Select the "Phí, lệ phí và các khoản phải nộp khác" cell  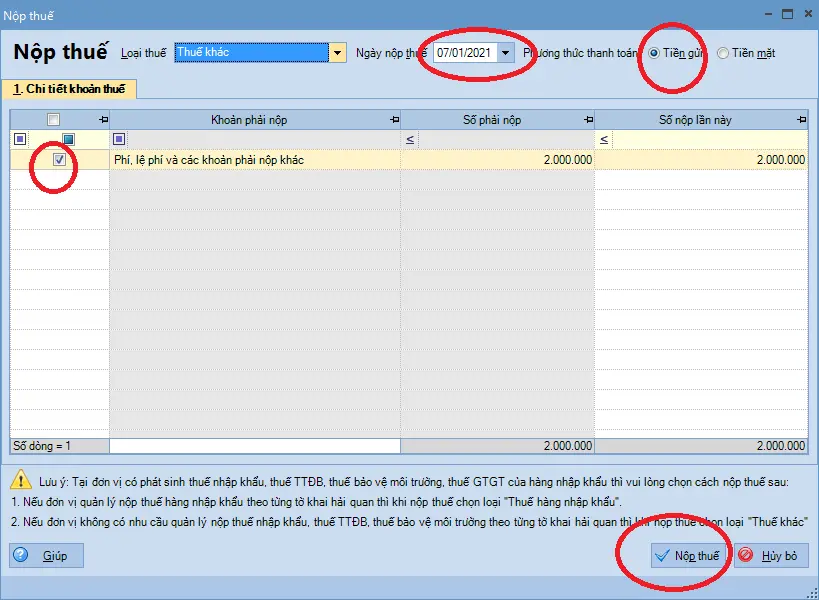tap(255, 160)
